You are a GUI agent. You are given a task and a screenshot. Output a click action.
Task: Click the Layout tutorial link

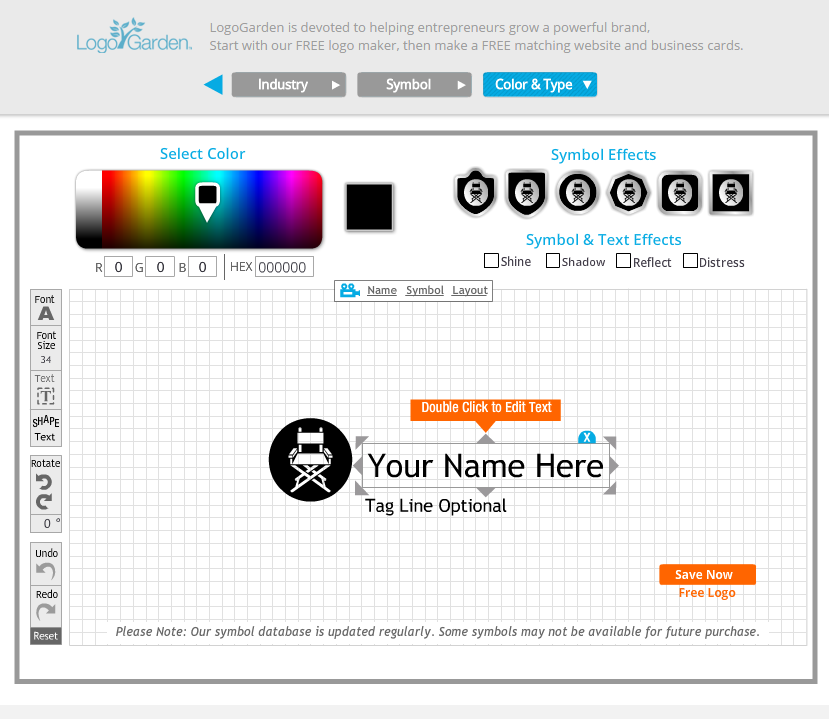pyautogui.click(x=469, y=290)
